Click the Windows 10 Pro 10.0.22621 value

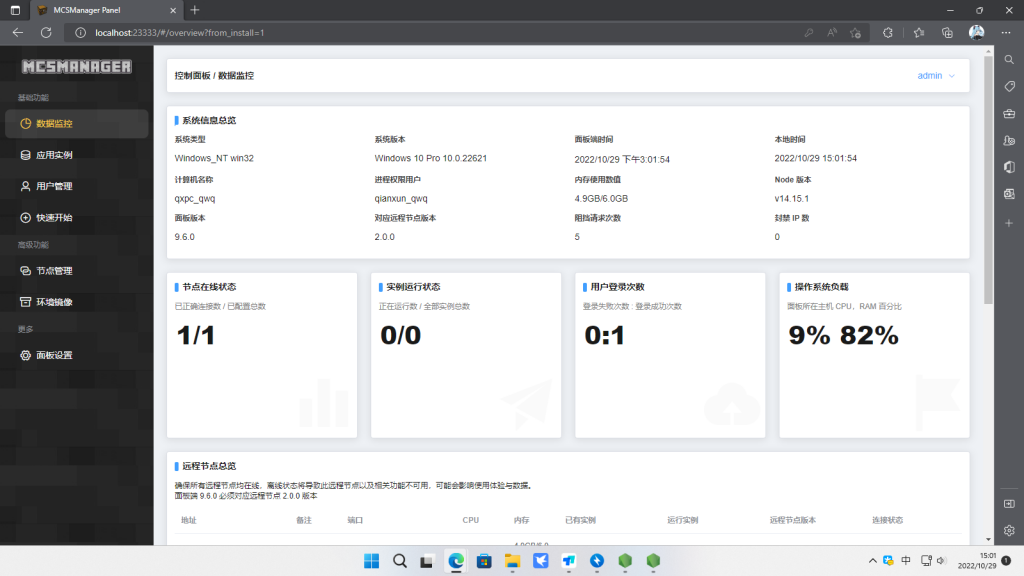click(x=430, y=158)
